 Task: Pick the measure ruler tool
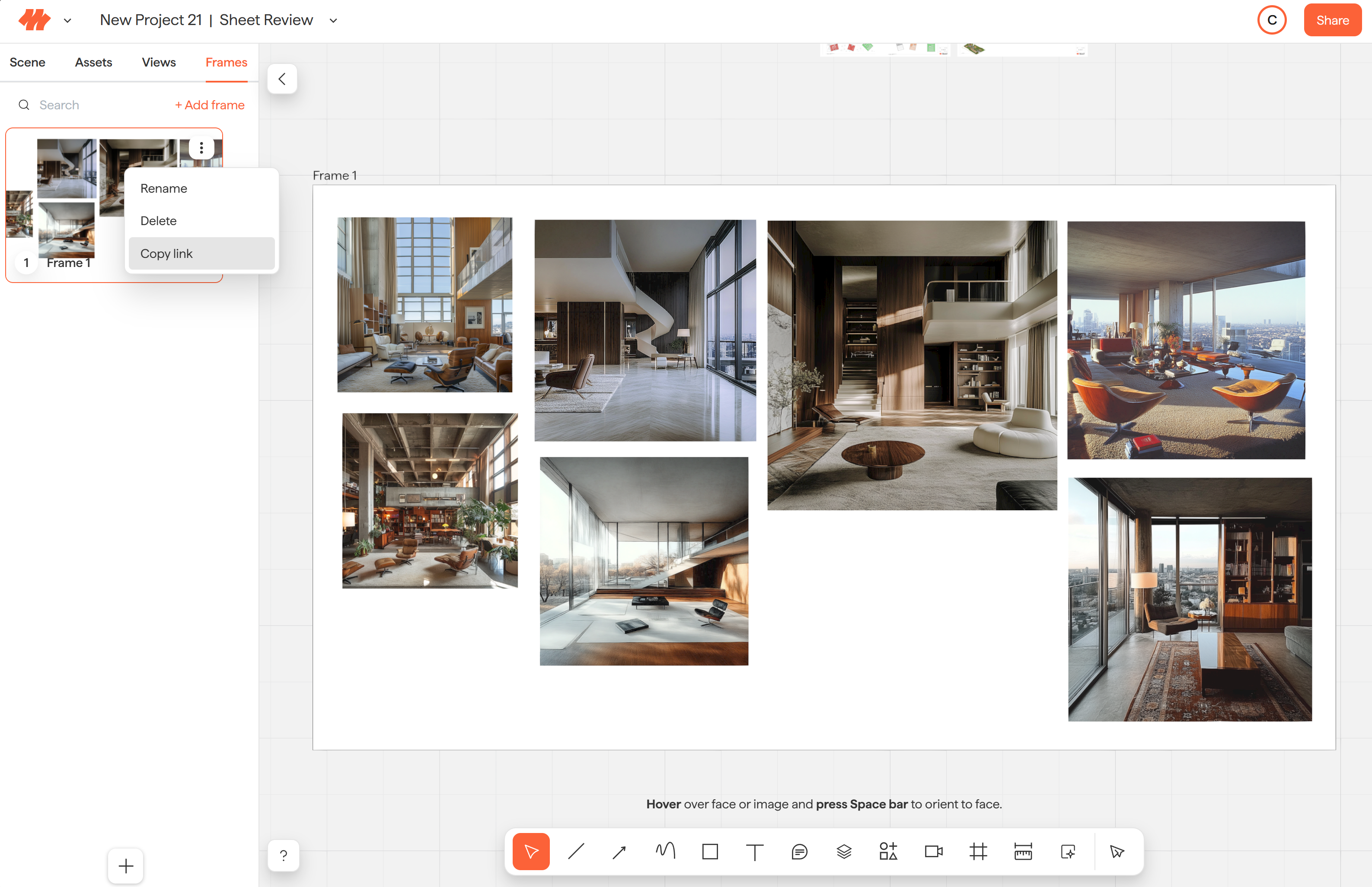pos(1023,851)
